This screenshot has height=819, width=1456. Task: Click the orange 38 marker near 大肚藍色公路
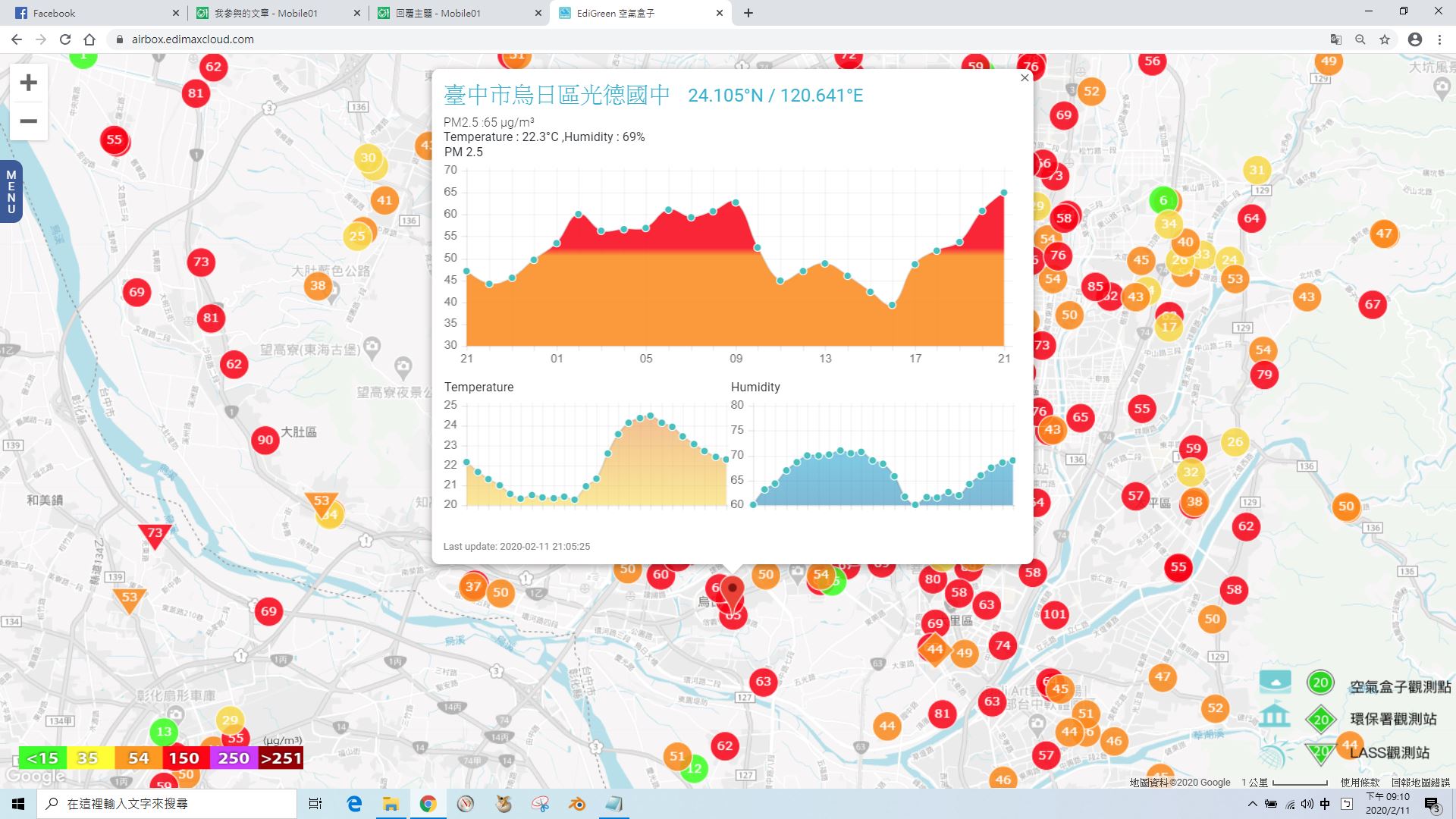coord(318,286)
